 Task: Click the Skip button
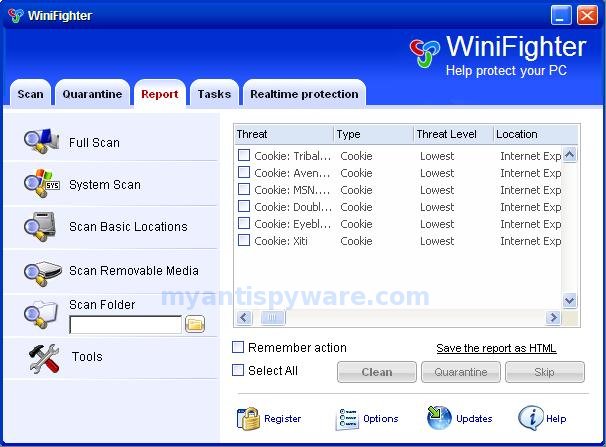click(x=545, y=372)
